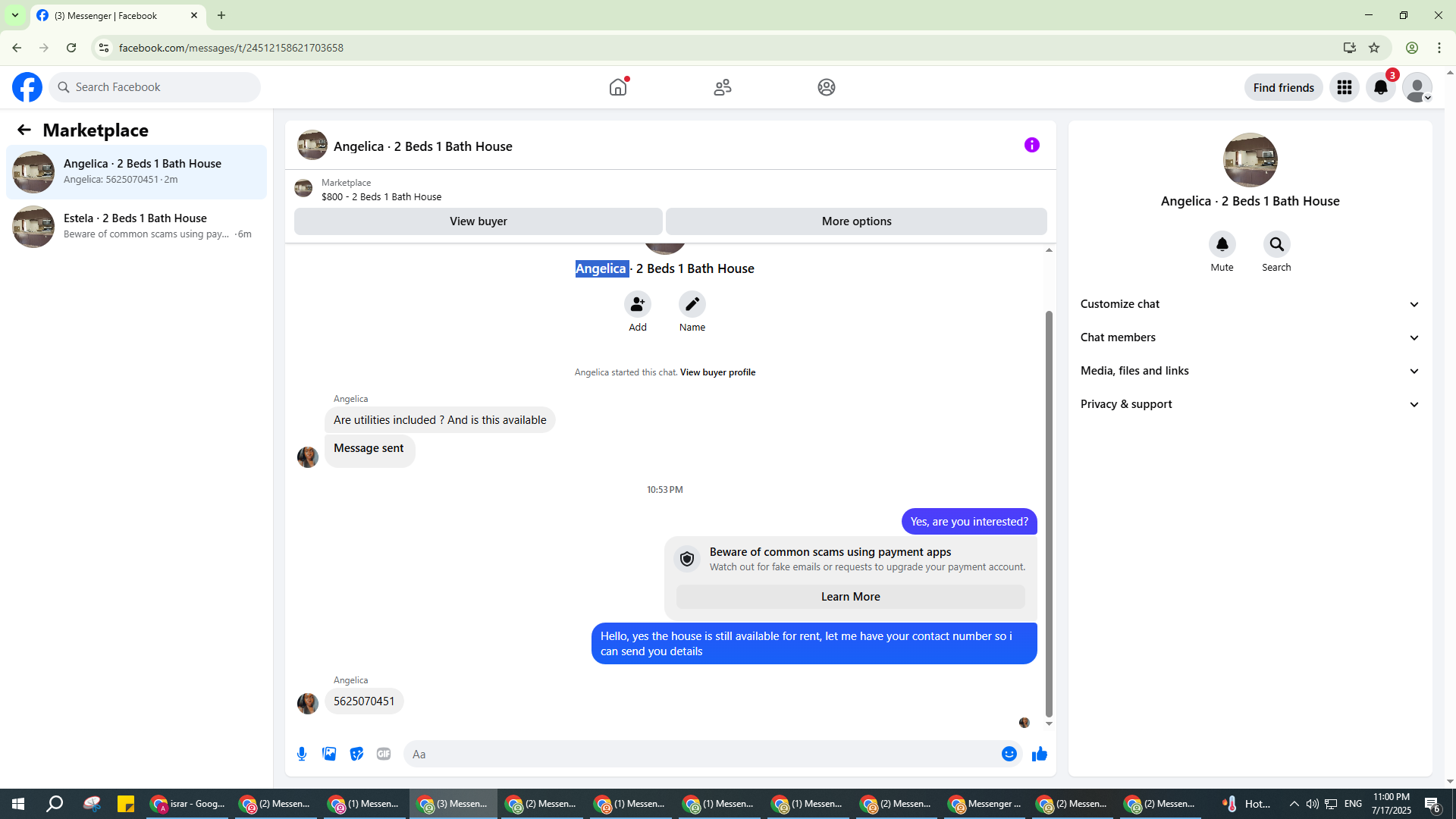Open the Friends icon in top navigation
The width and height of the screenshot is (1456, 819).
tap(723, 87)
